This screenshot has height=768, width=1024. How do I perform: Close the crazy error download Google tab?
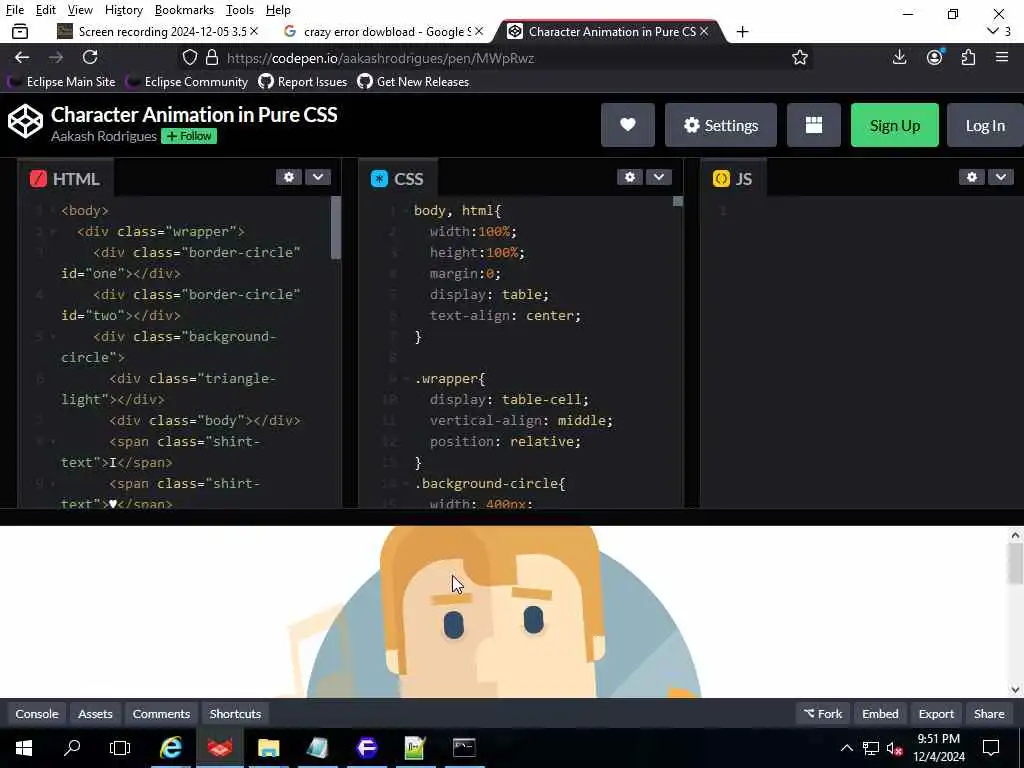[x=479, y=31]
